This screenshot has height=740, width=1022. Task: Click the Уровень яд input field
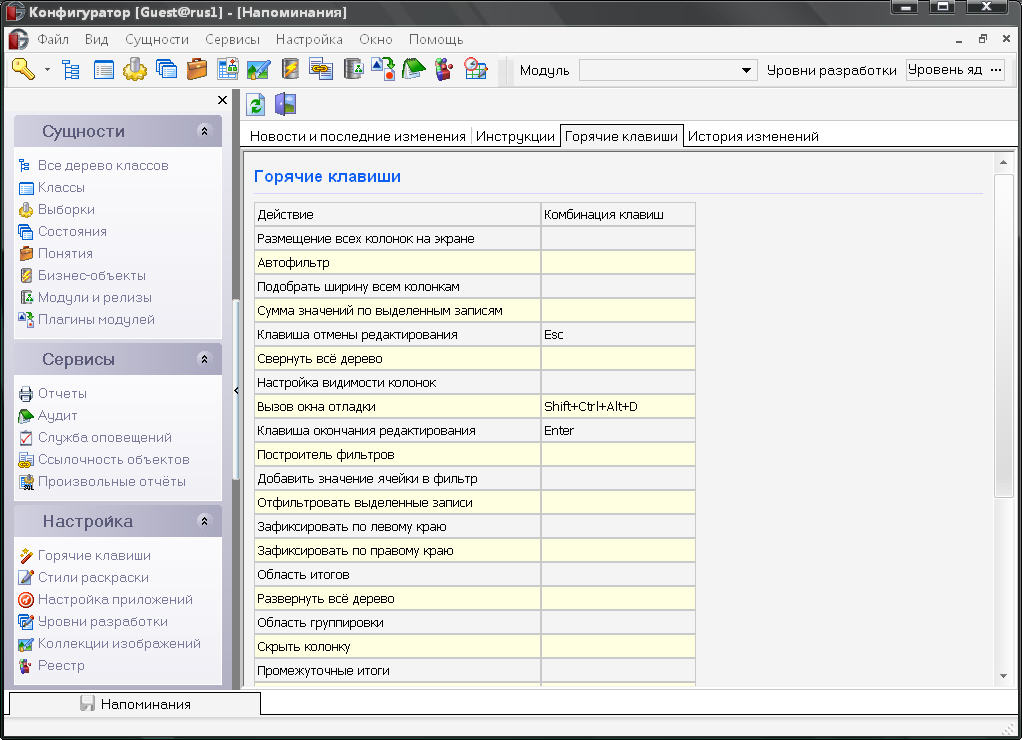click(946, 70)
